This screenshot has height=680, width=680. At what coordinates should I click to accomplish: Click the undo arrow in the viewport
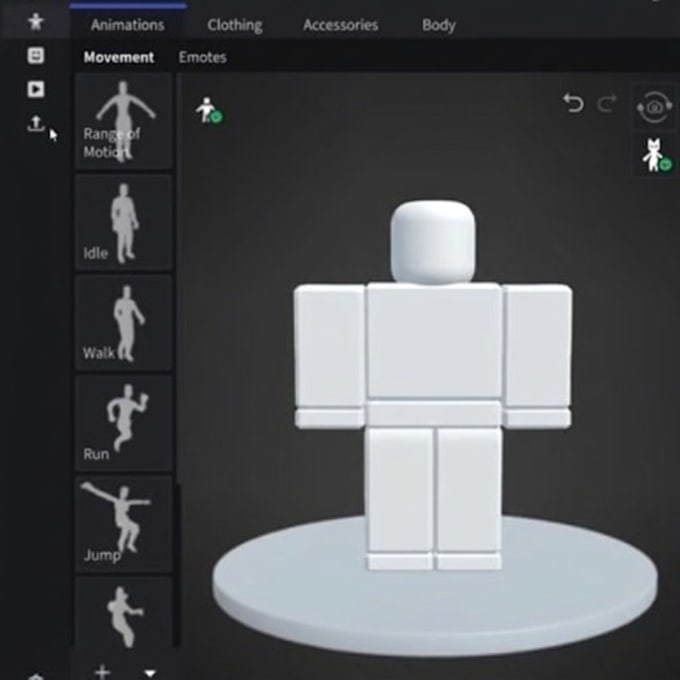[573, 103]
